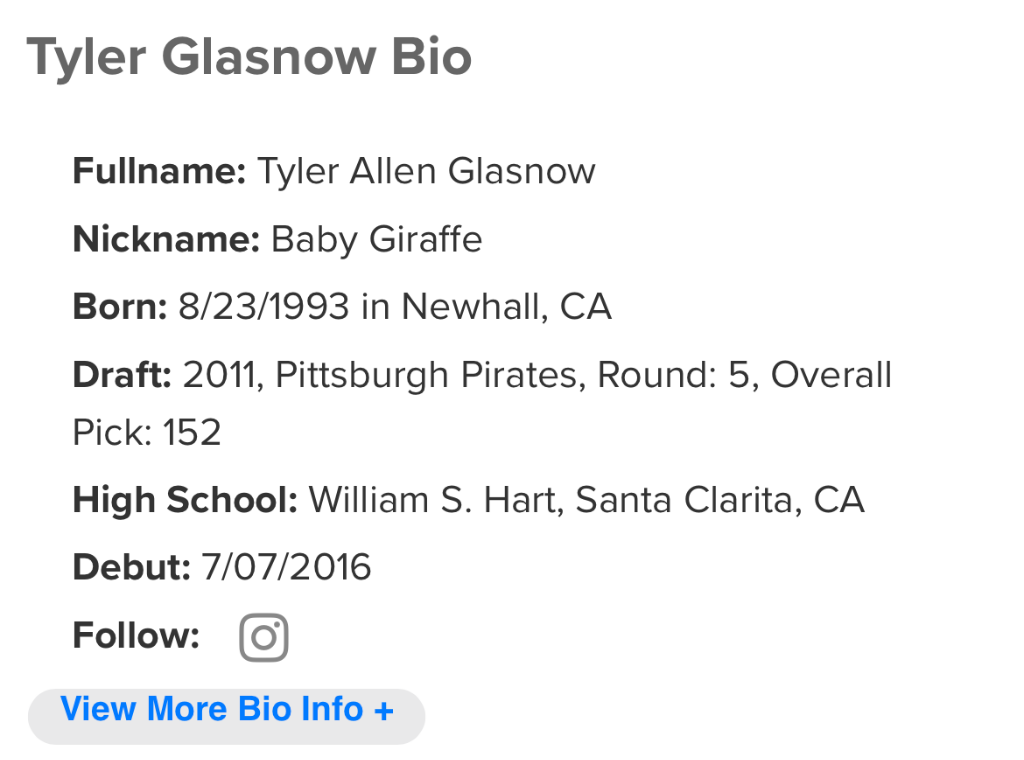Screen dimensions: 1024x760
Task: Click the debut date 7/07/2016
Action: pos(286,567)
